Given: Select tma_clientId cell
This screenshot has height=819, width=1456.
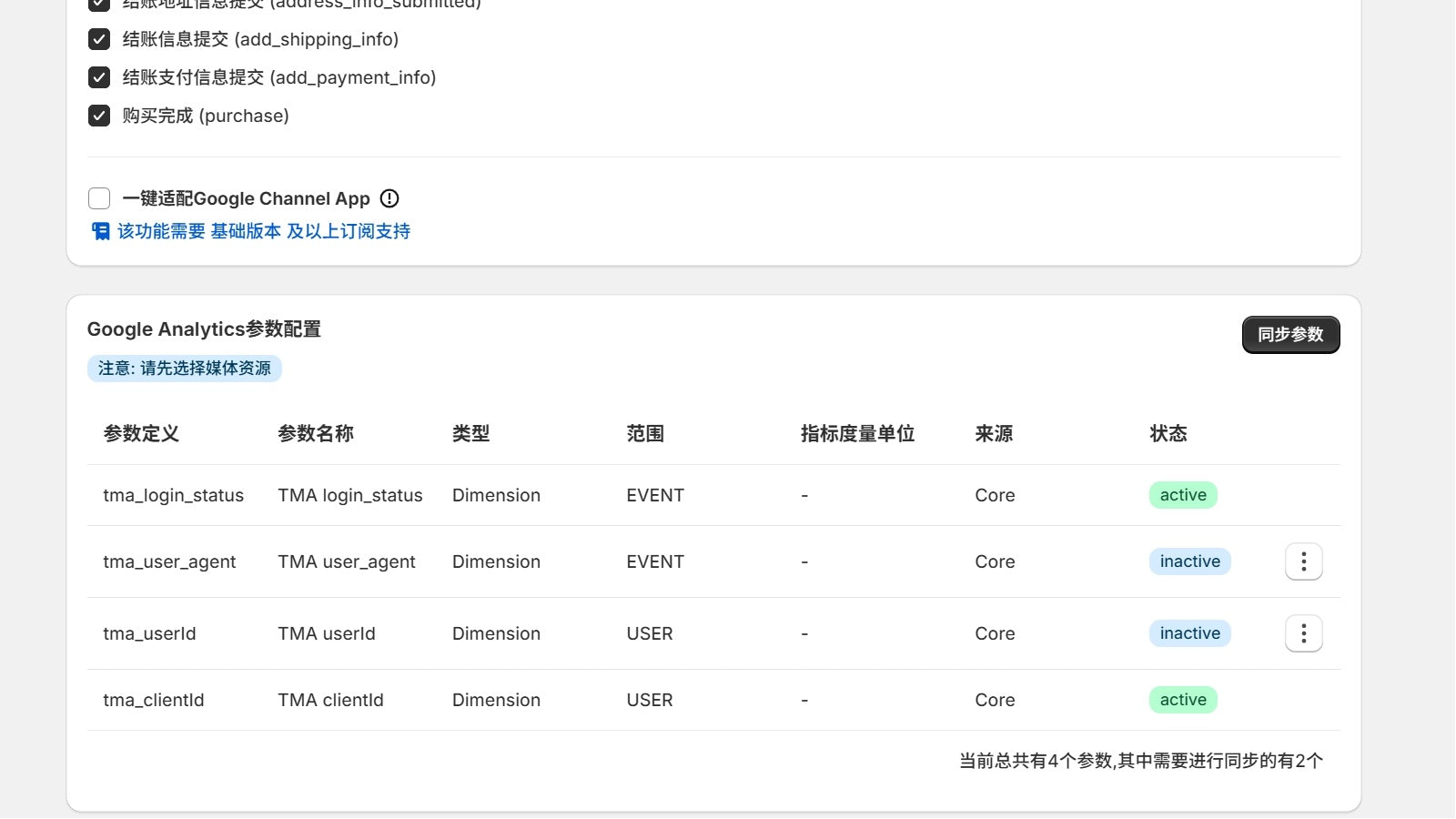Looking at the screenshot, I should pos(154,700).
